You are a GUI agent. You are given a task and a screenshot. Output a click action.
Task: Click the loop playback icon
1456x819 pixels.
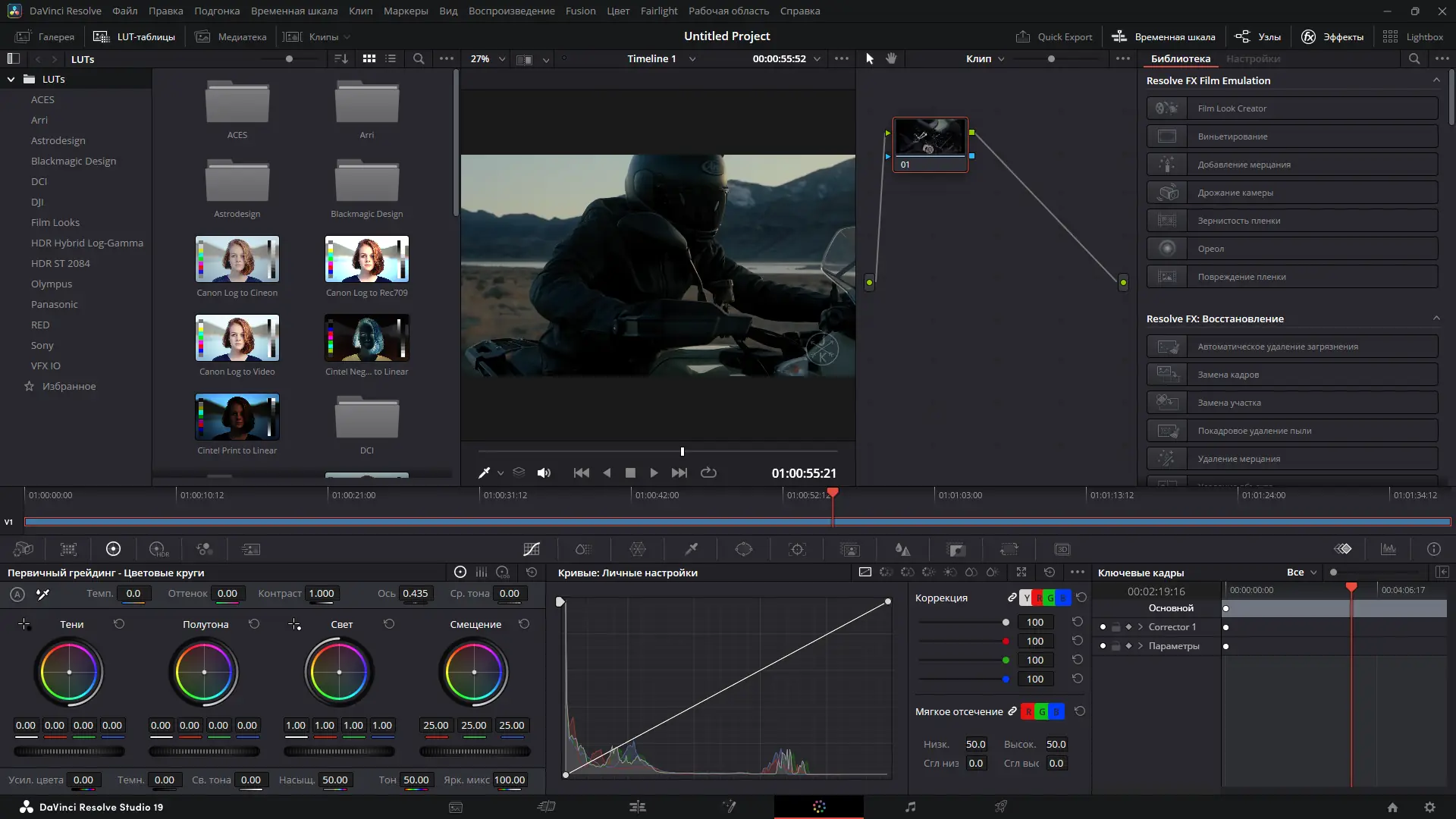708,472
